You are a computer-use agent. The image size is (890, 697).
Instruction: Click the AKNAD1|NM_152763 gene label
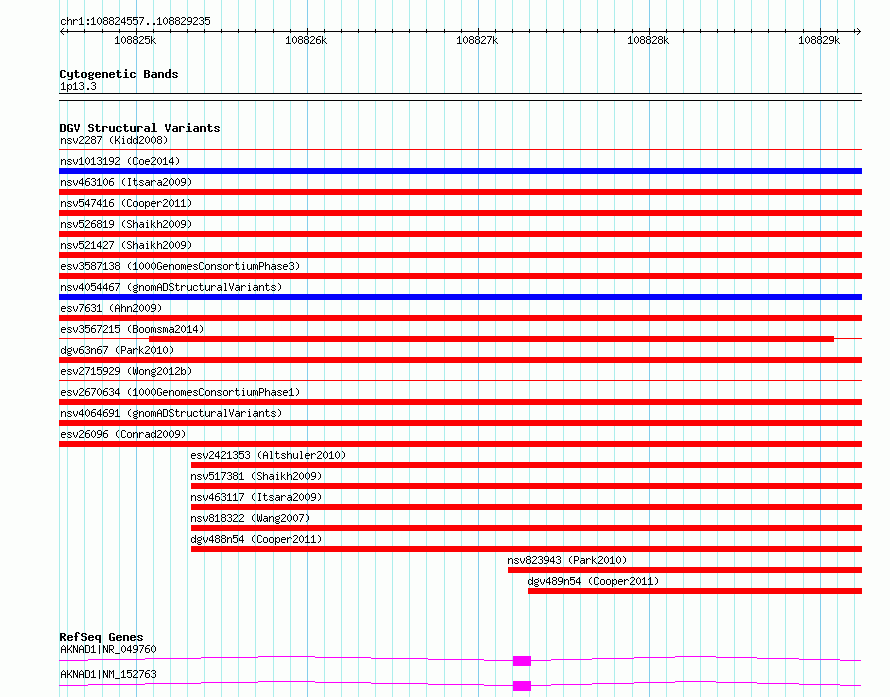(x=108, y=674)
